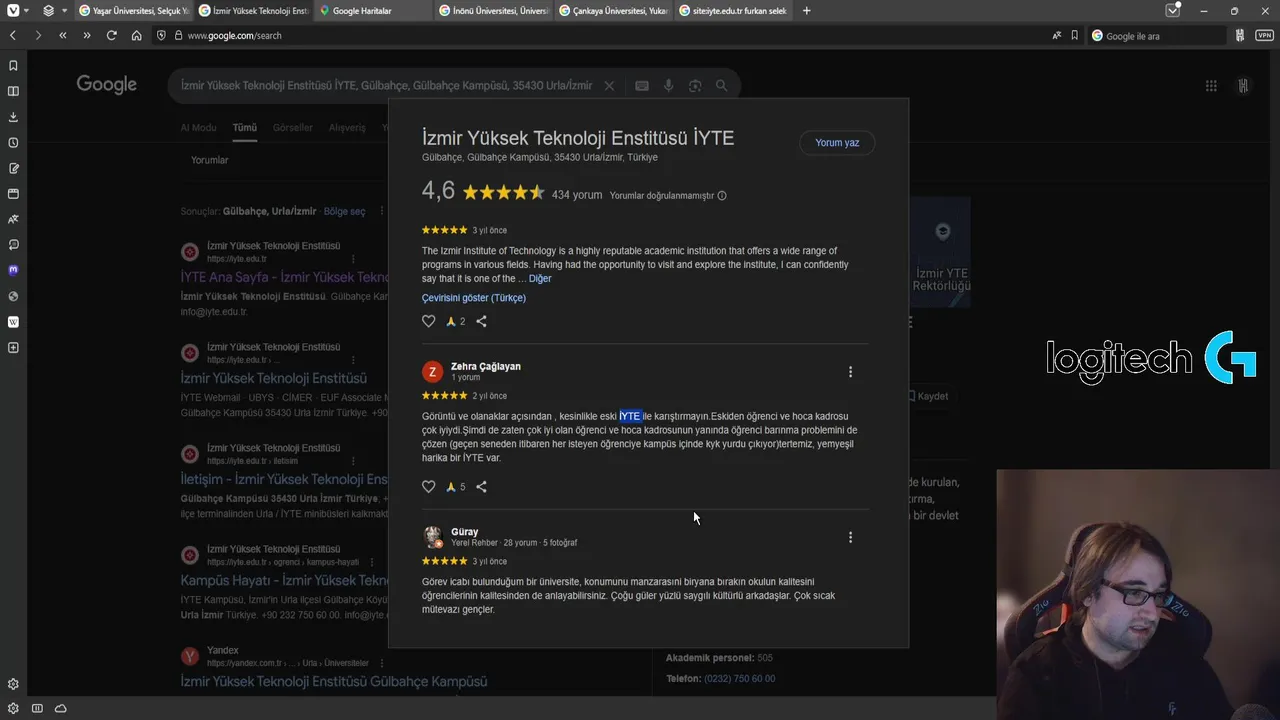Open the Downloads panel

(13, 117)
